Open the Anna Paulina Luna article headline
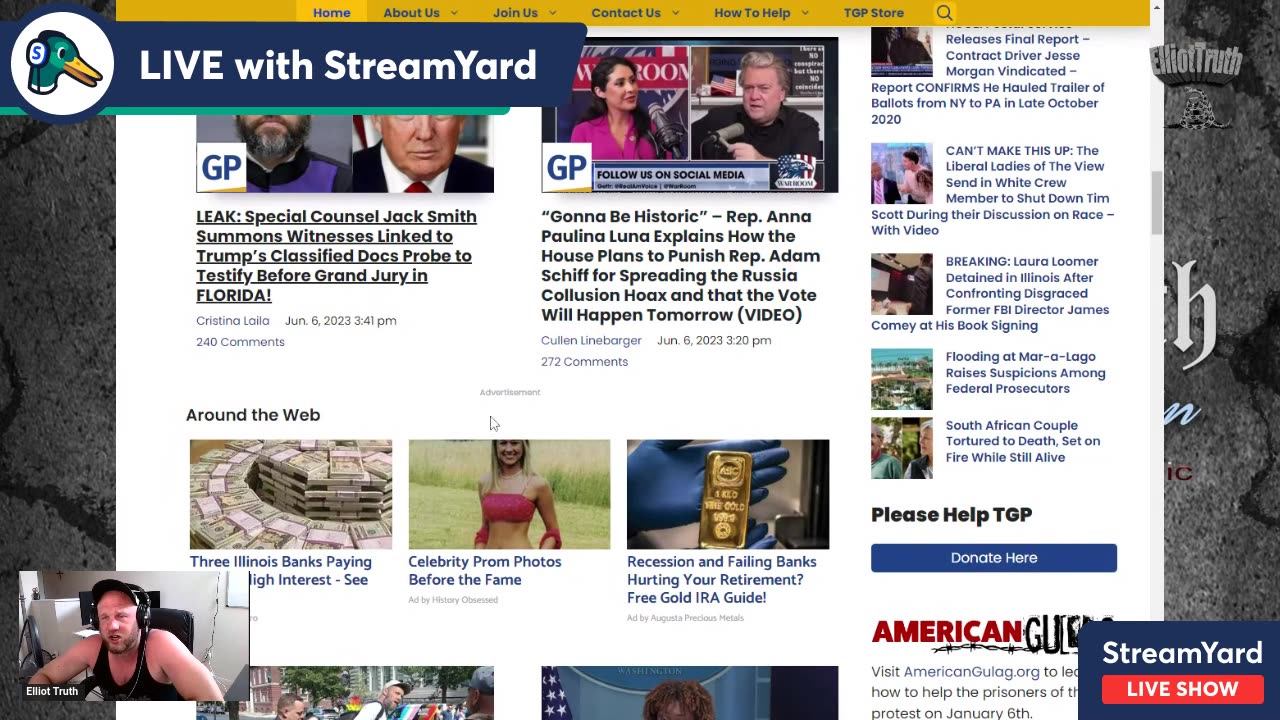 click(x=680, y=265)
